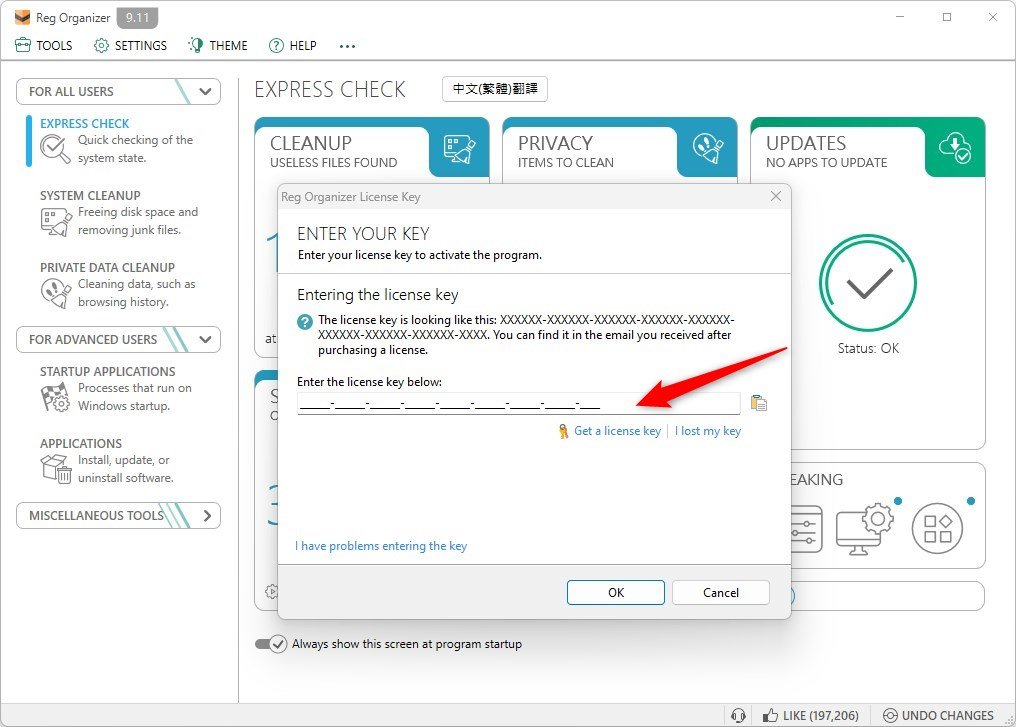
Task: Open the Tools menu
Action: 43,45
